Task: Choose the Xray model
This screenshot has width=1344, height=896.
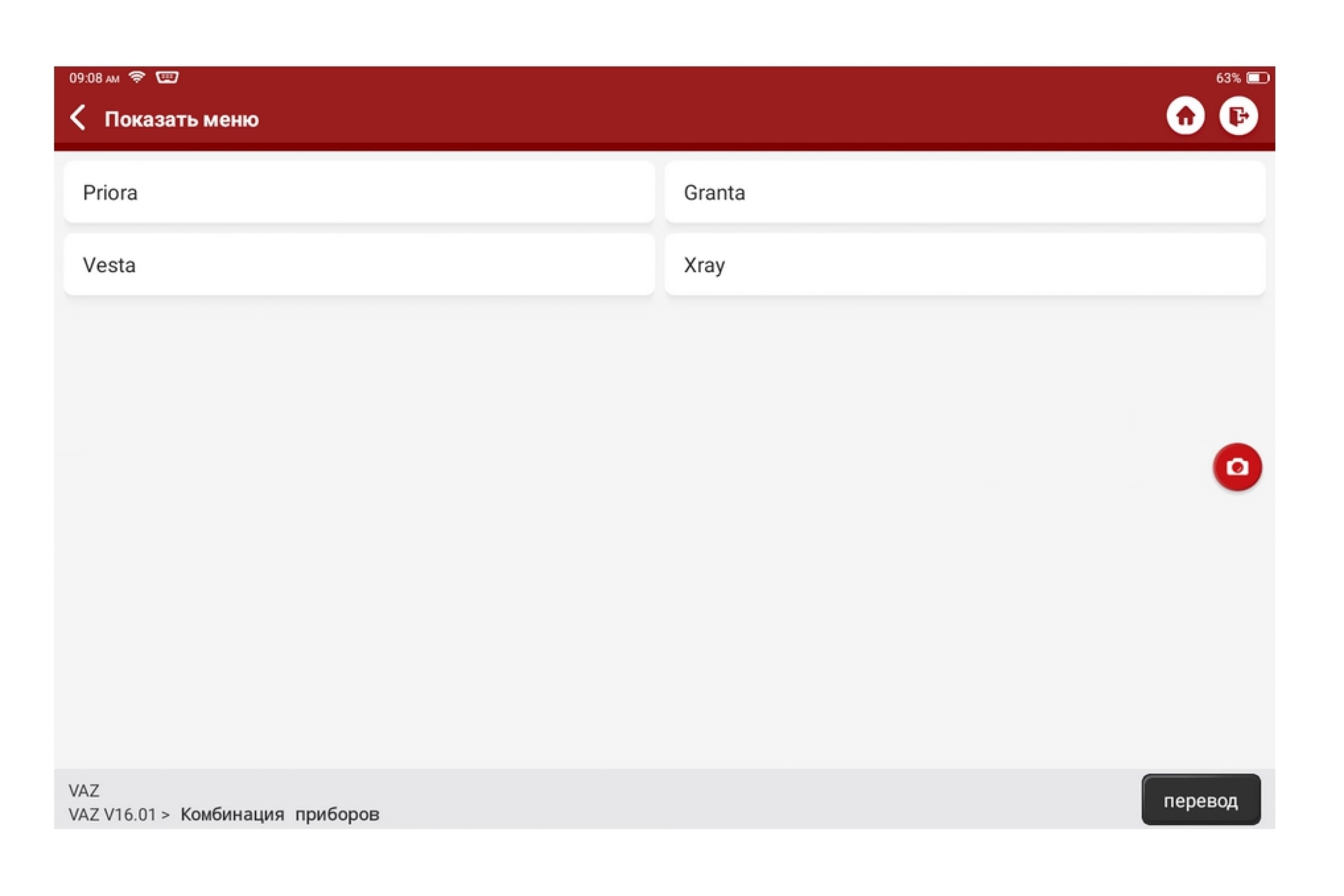Action: tap(964, 264)
